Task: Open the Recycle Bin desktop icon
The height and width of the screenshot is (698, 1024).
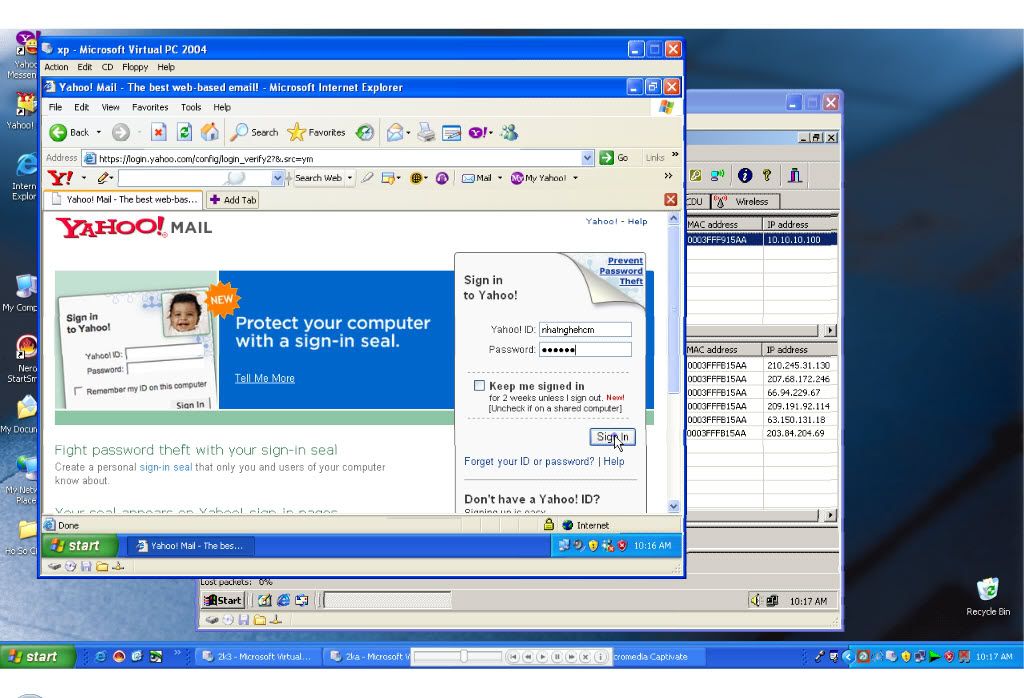Action: [987, 597]
